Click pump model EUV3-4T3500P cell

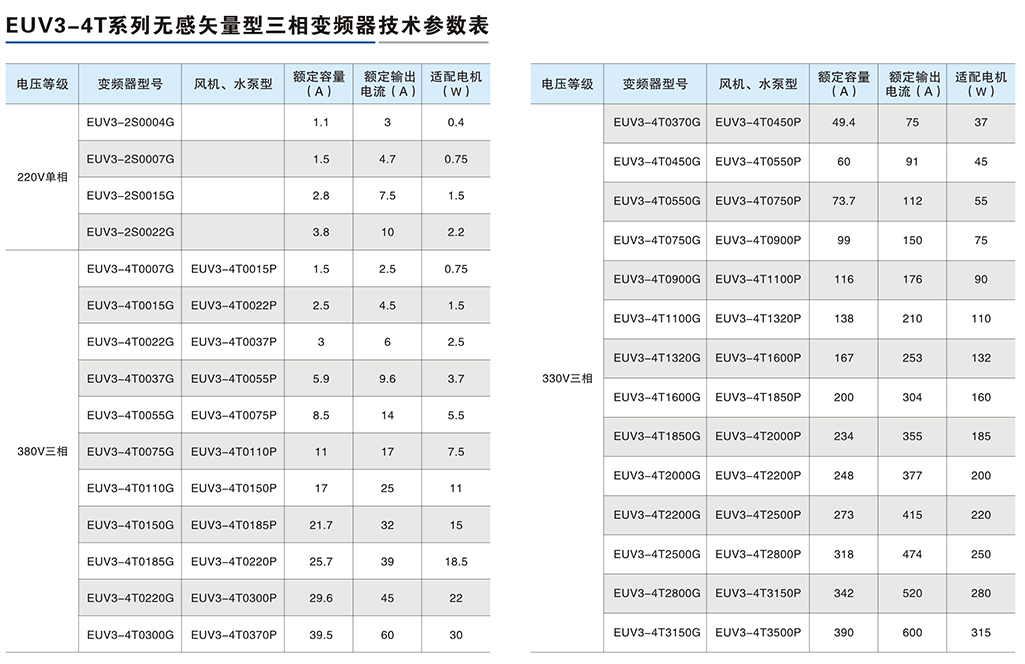point(757,632)
